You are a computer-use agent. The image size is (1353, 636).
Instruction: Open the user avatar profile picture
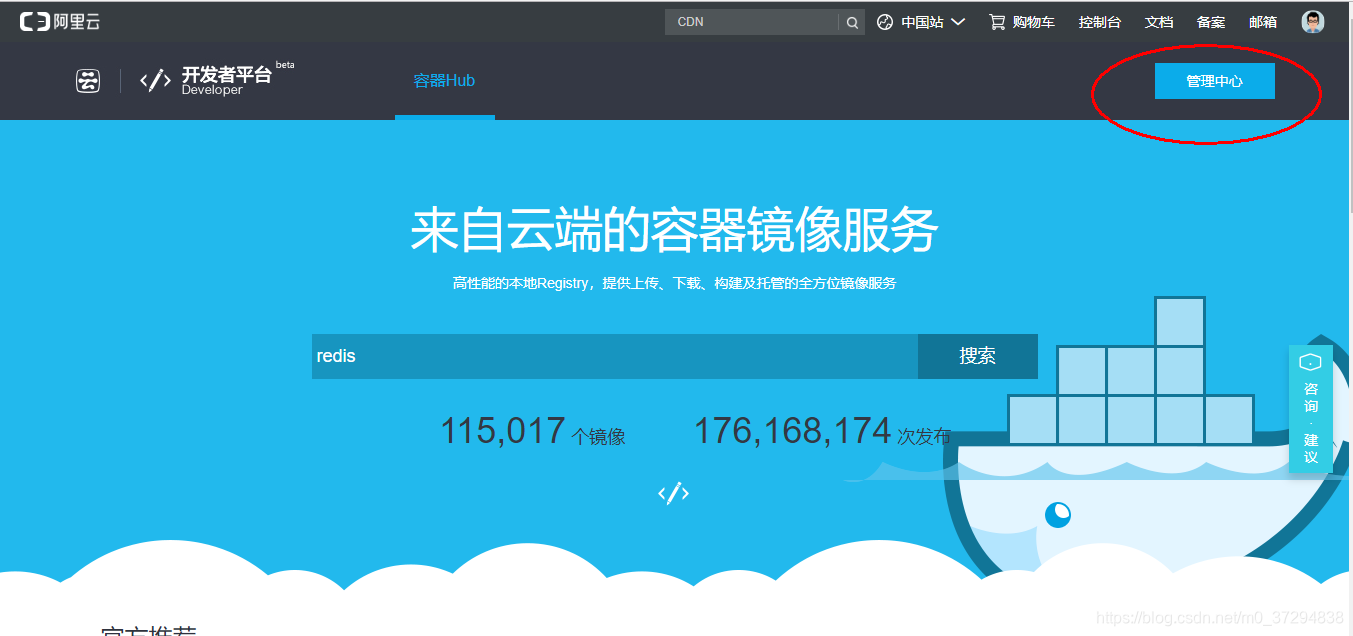pyautogui.click(x=1313, y=22)
